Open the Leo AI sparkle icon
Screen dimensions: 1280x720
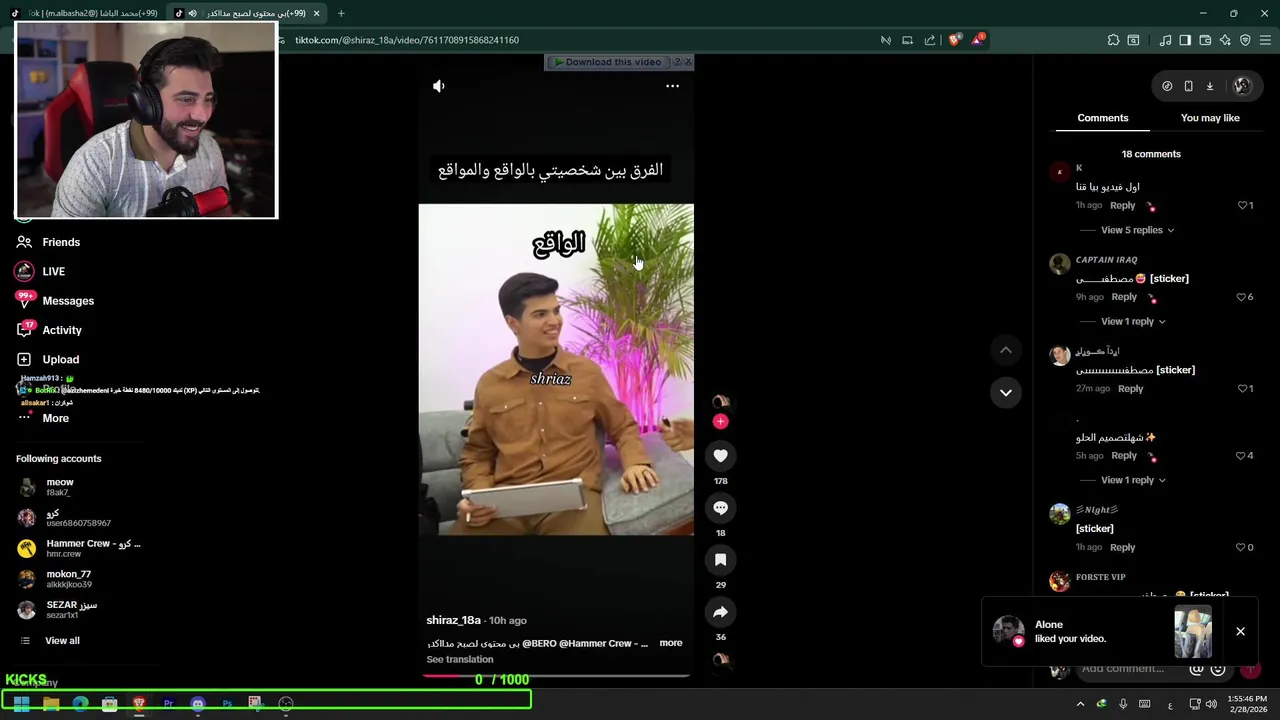pyautogui.click(x=1225, y=40)
